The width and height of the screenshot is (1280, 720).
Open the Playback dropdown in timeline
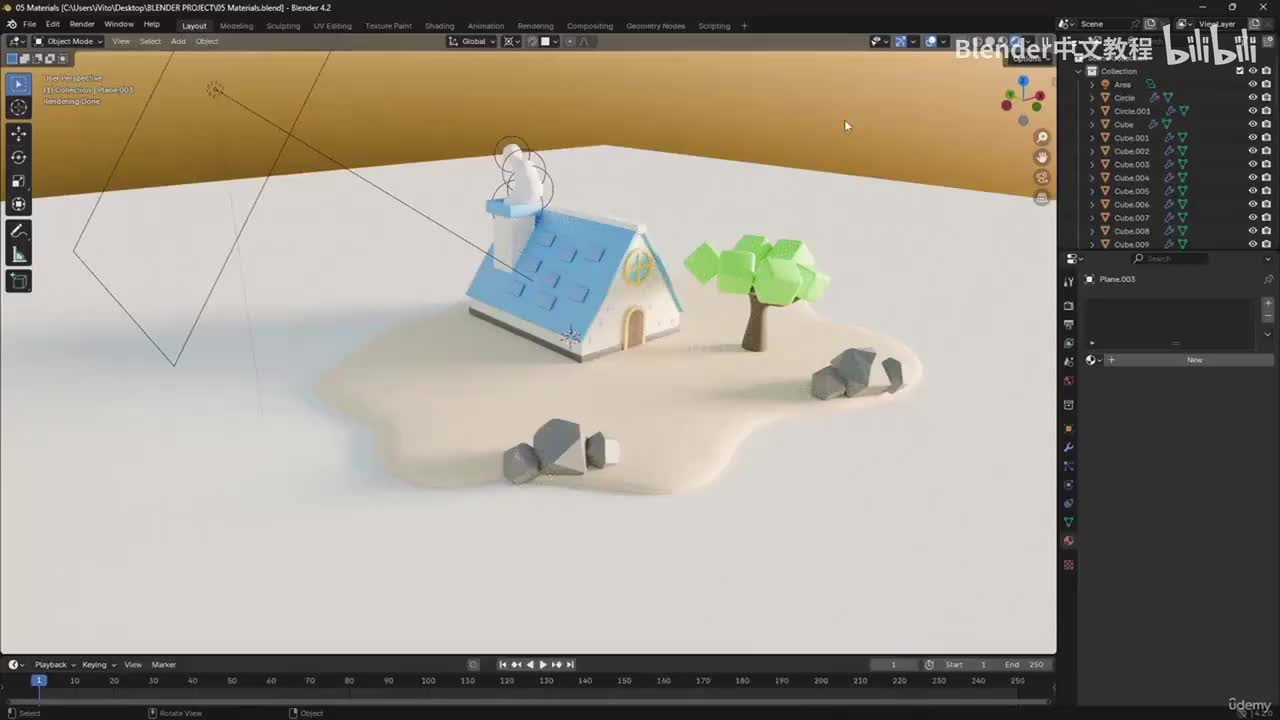55,665
